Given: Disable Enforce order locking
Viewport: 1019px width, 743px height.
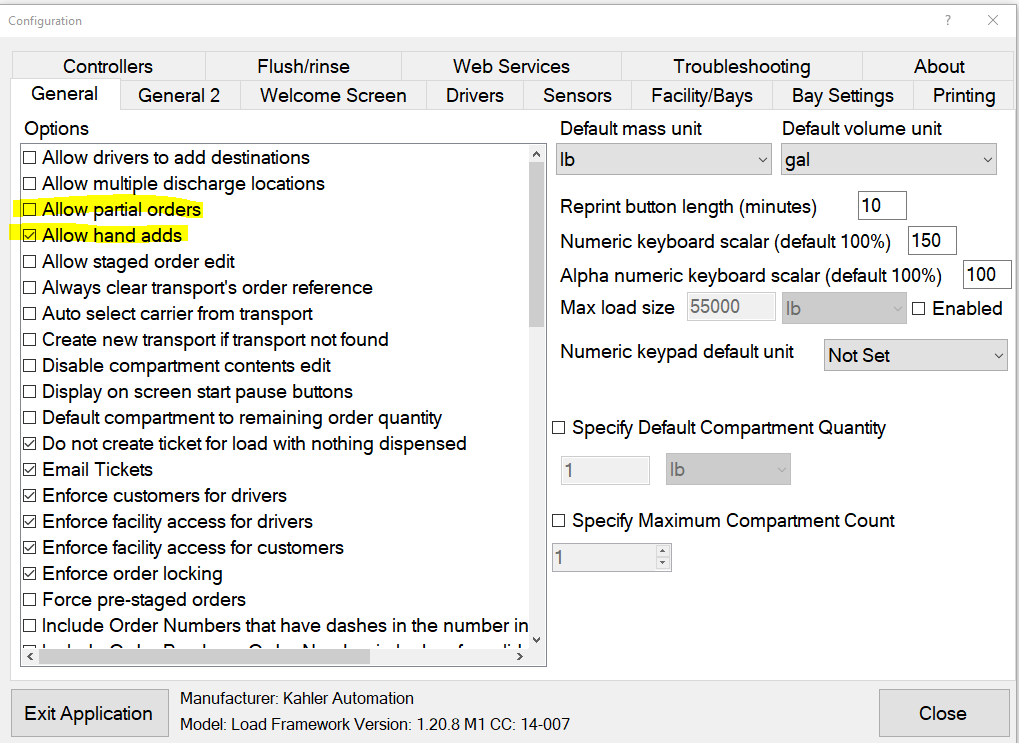Looking at the screenshot, I should (x=29, y=573).
